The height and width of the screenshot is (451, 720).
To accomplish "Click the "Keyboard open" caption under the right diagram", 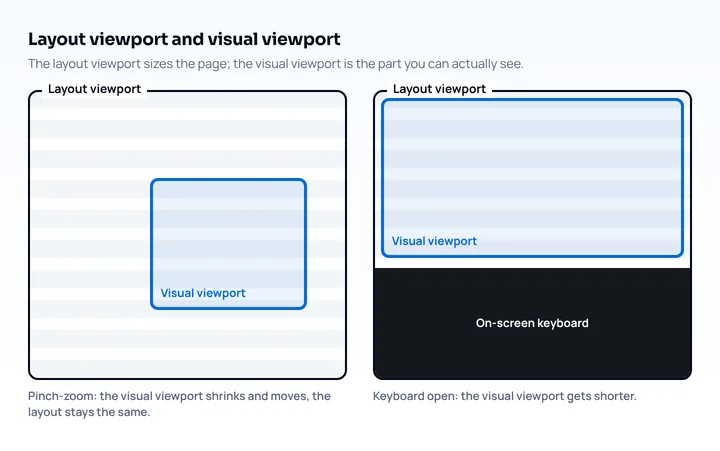I will coord(505,396).
